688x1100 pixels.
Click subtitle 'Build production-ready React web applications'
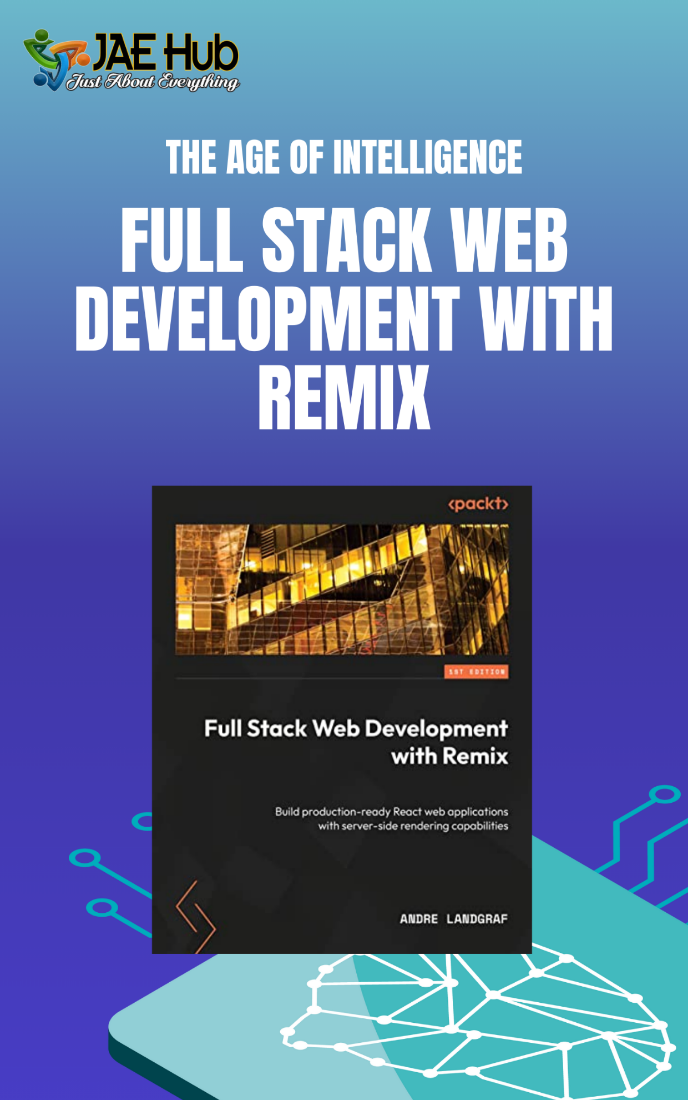pos(391,812)
